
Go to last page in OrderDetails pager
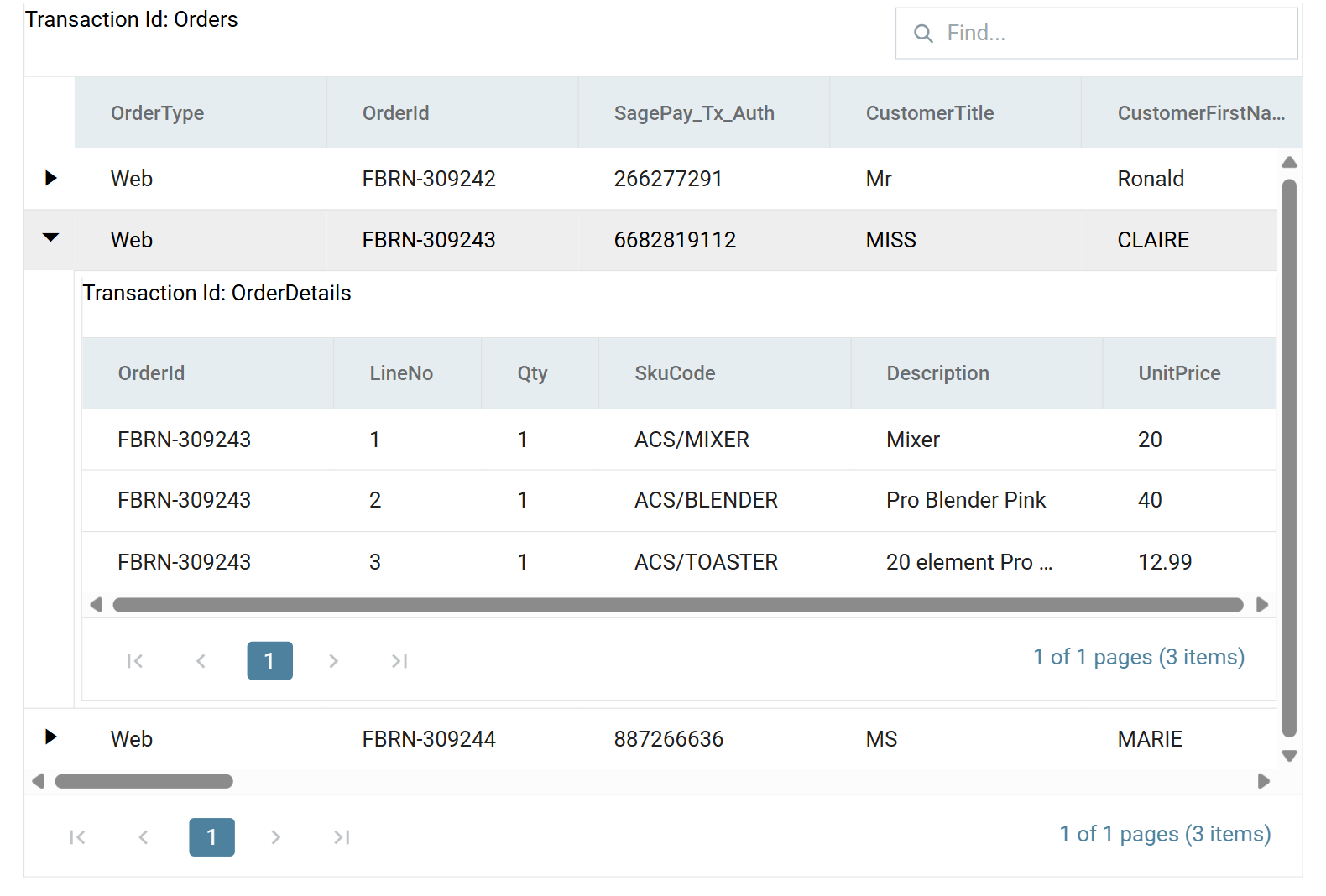[x=399, y=661]
